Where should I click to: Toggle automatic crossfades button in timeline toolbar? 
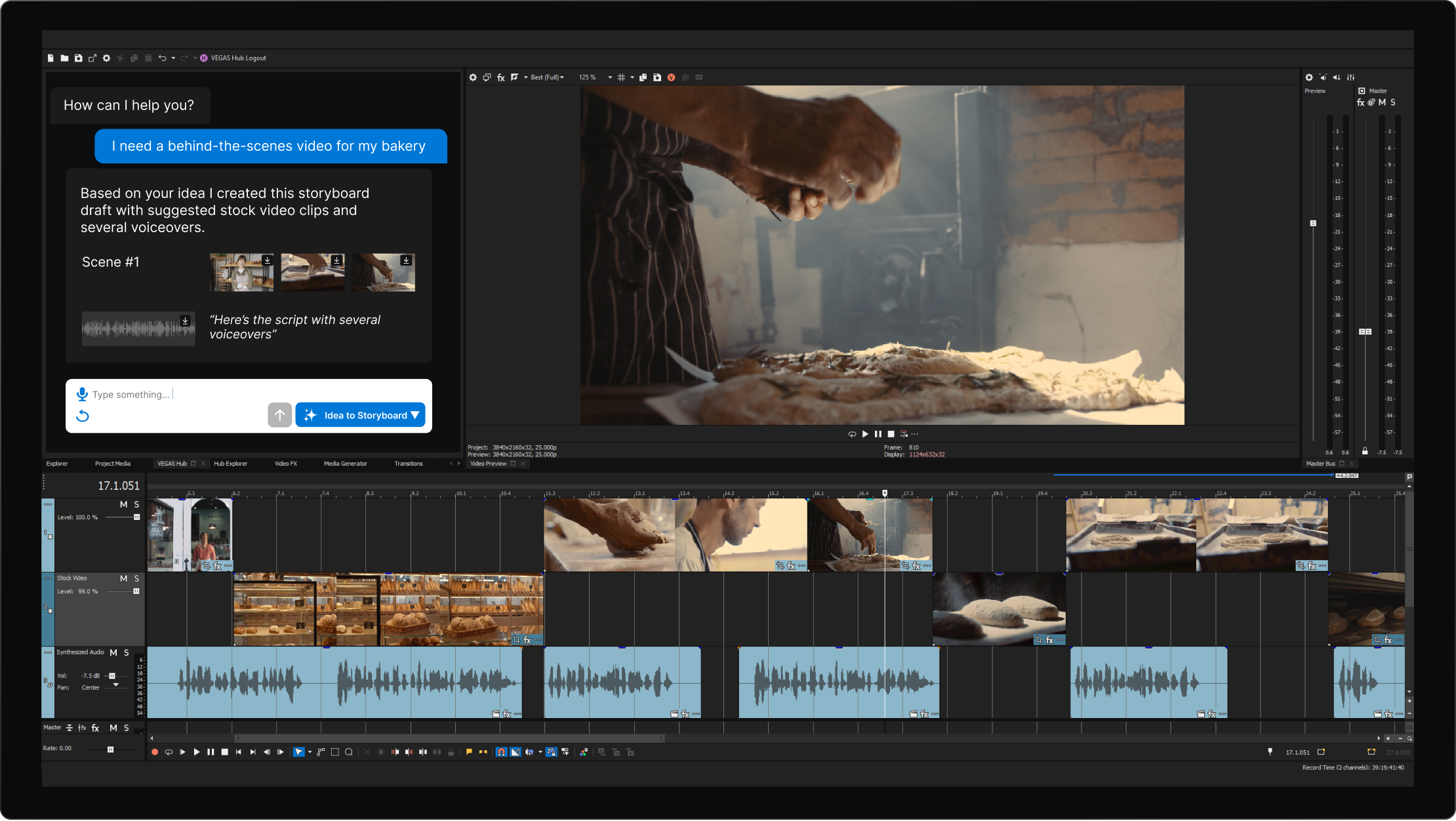tap(516, 752)
